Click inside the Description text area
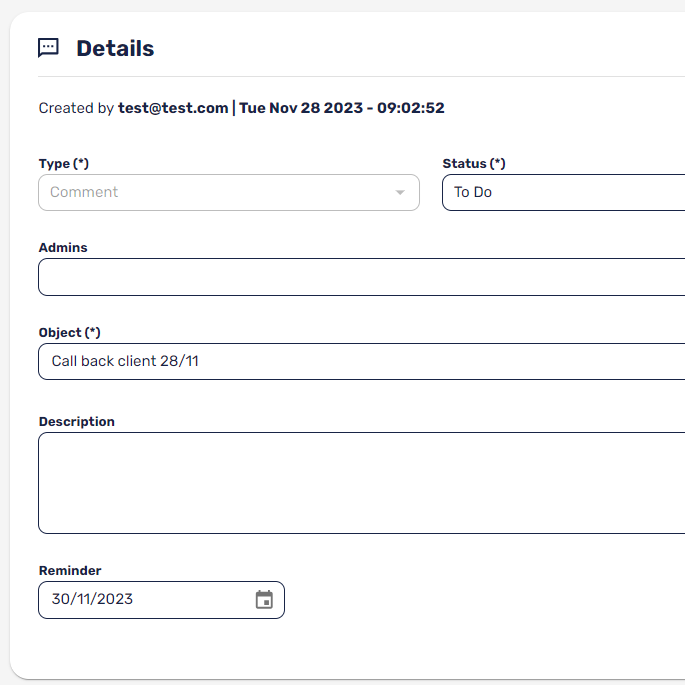The height and width of the screenshot is (685, 685). pos(361,483)
